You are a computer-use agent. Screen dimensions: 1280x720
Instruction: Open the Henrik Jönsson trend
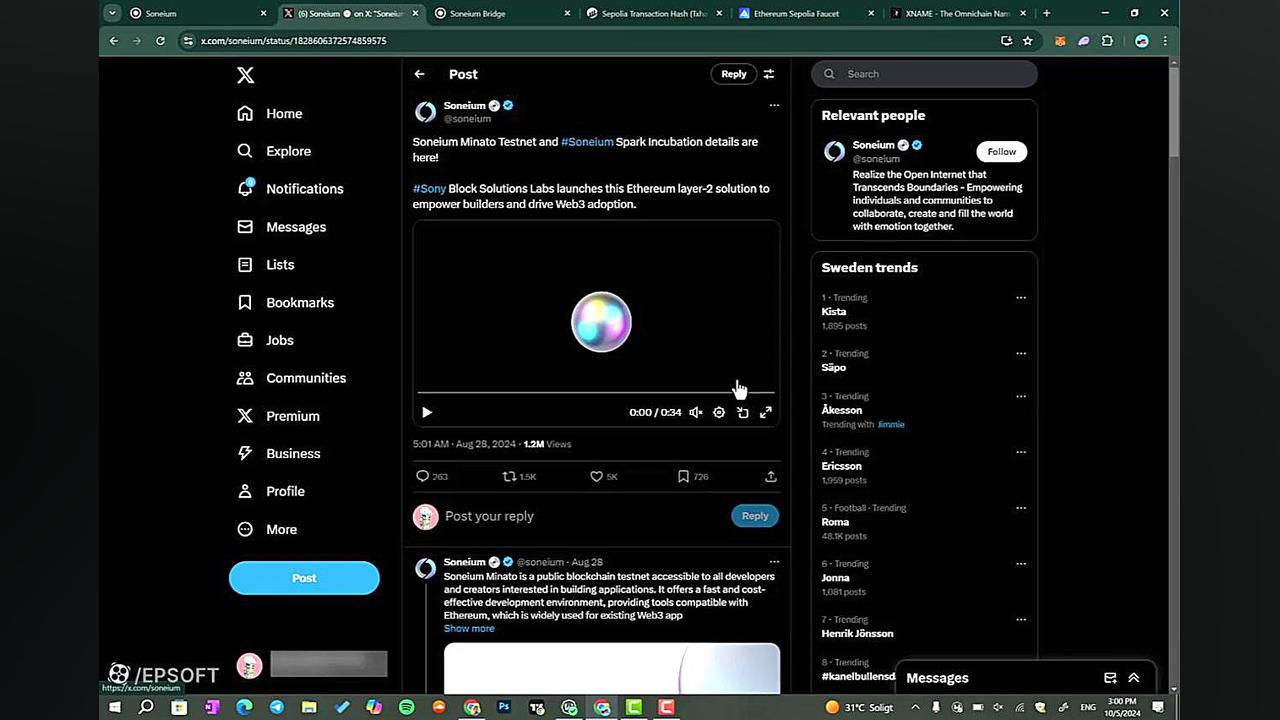pyautogui.click(x=858, y=634)
